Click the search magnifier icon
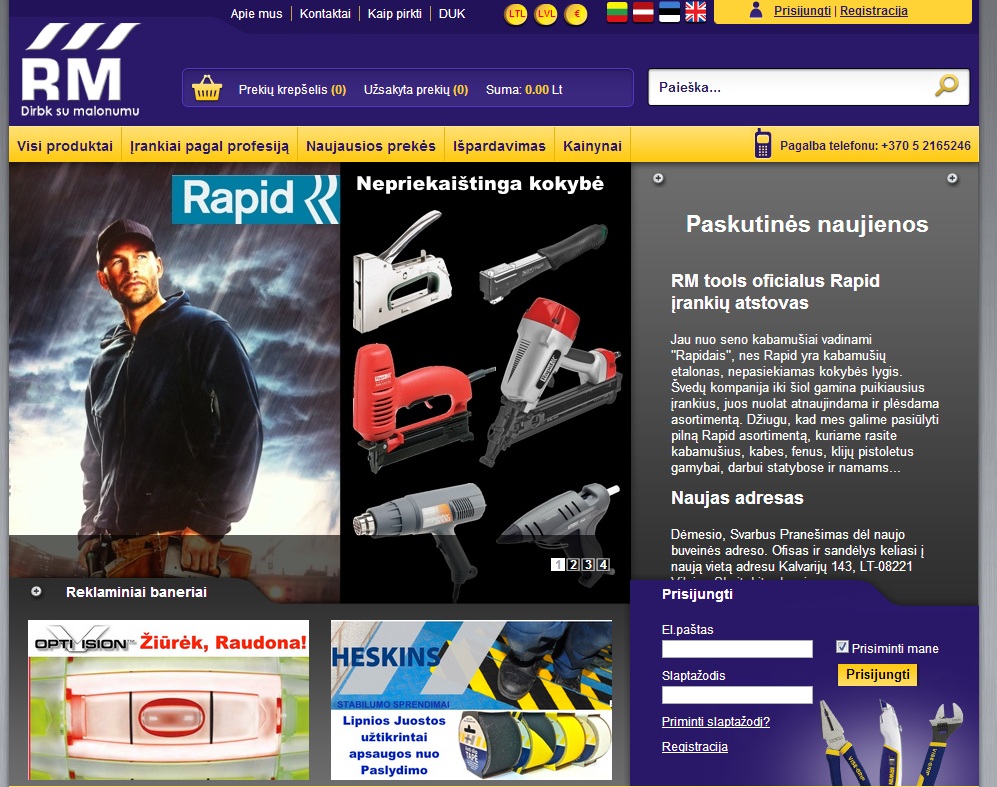 click(947, 86)
